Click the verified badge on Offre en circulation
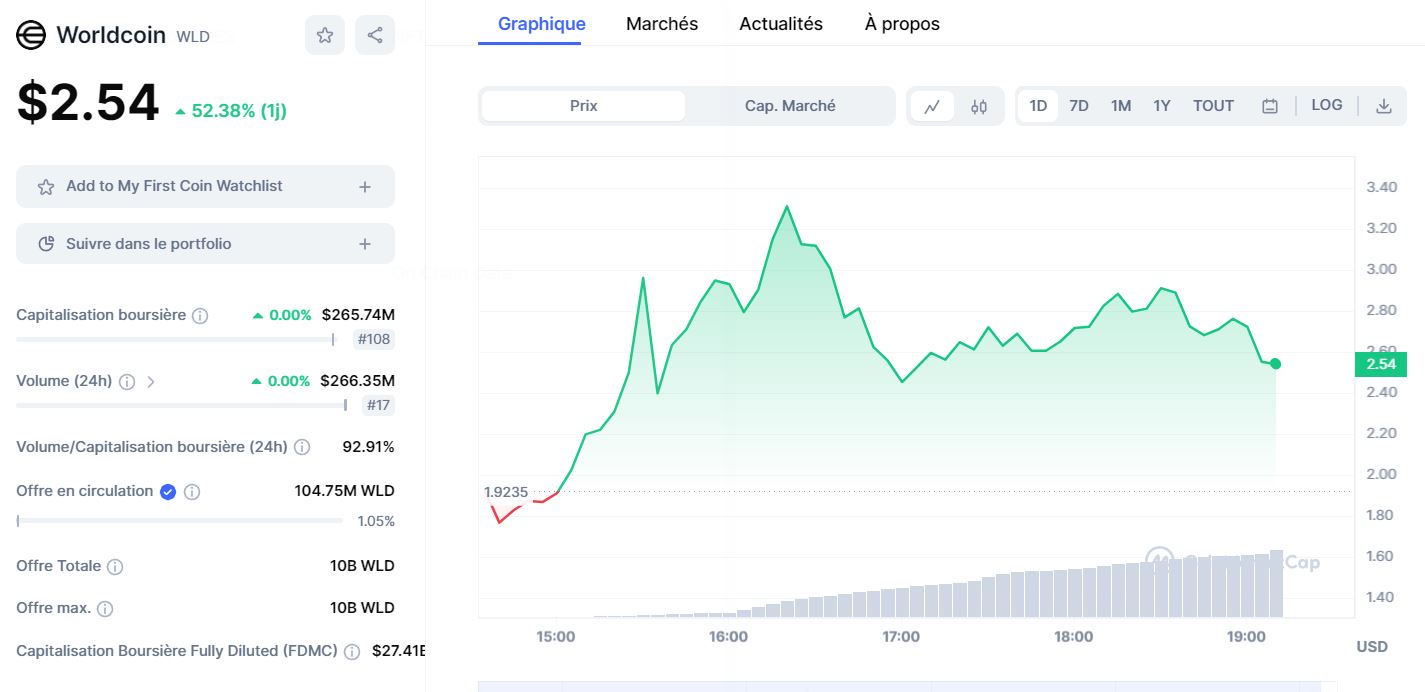 pos(168,491)
